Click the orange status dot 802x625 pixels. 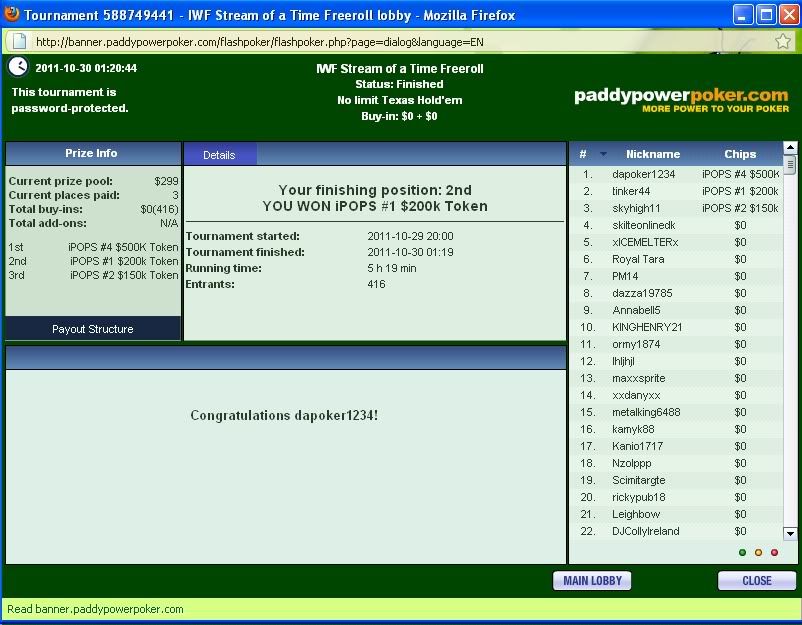click(x=759, y=552)
